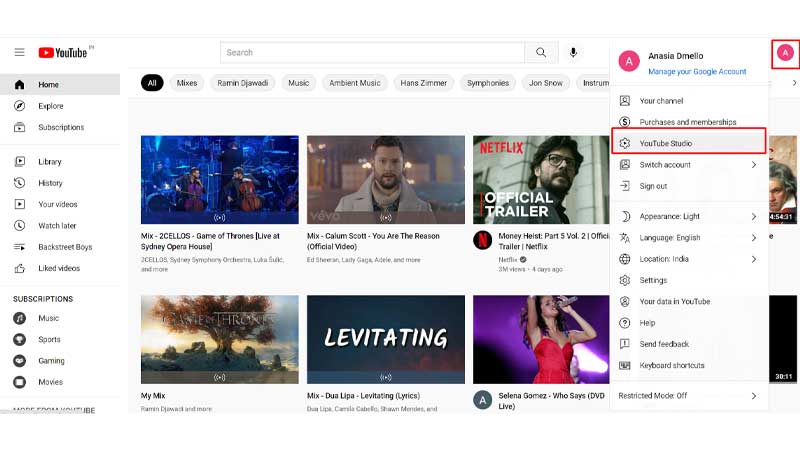The image size is (800, 450).
Task: Open Subscriptions in sidebar
Action: coord(60,127)
